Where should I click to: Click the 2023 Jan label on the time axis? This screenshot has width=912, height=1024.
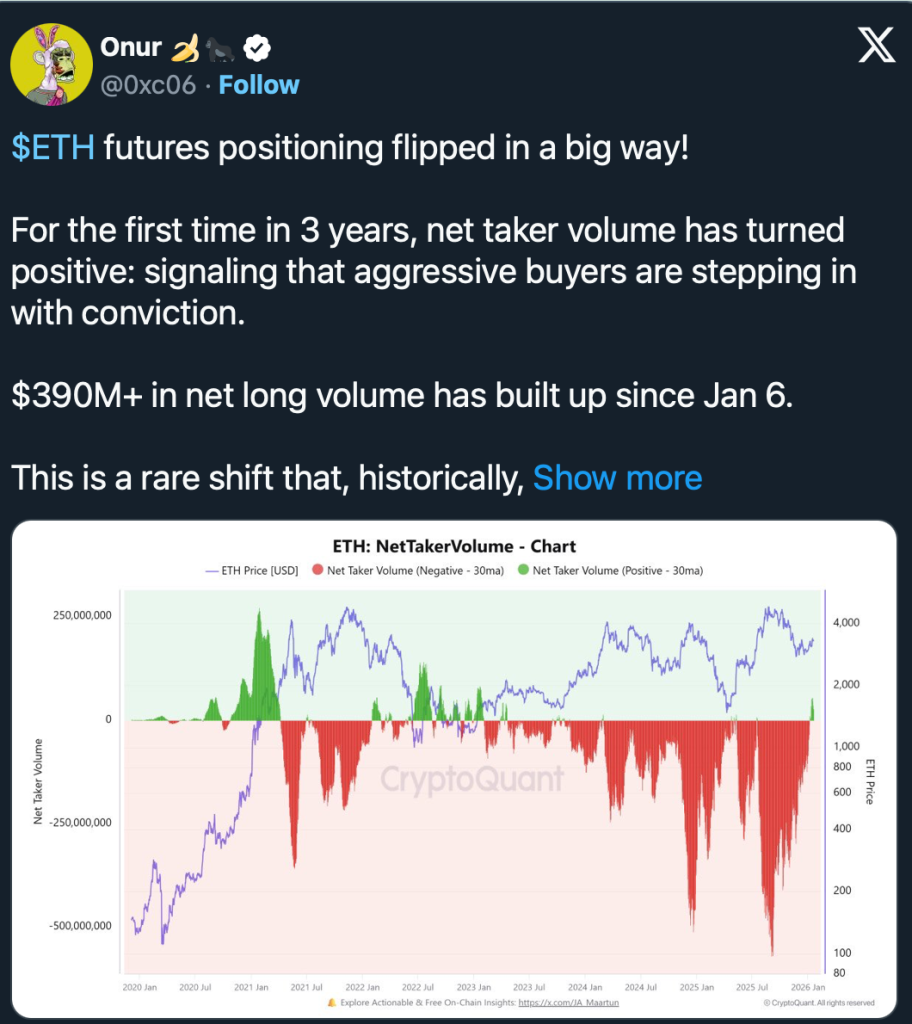click(473, 985)
